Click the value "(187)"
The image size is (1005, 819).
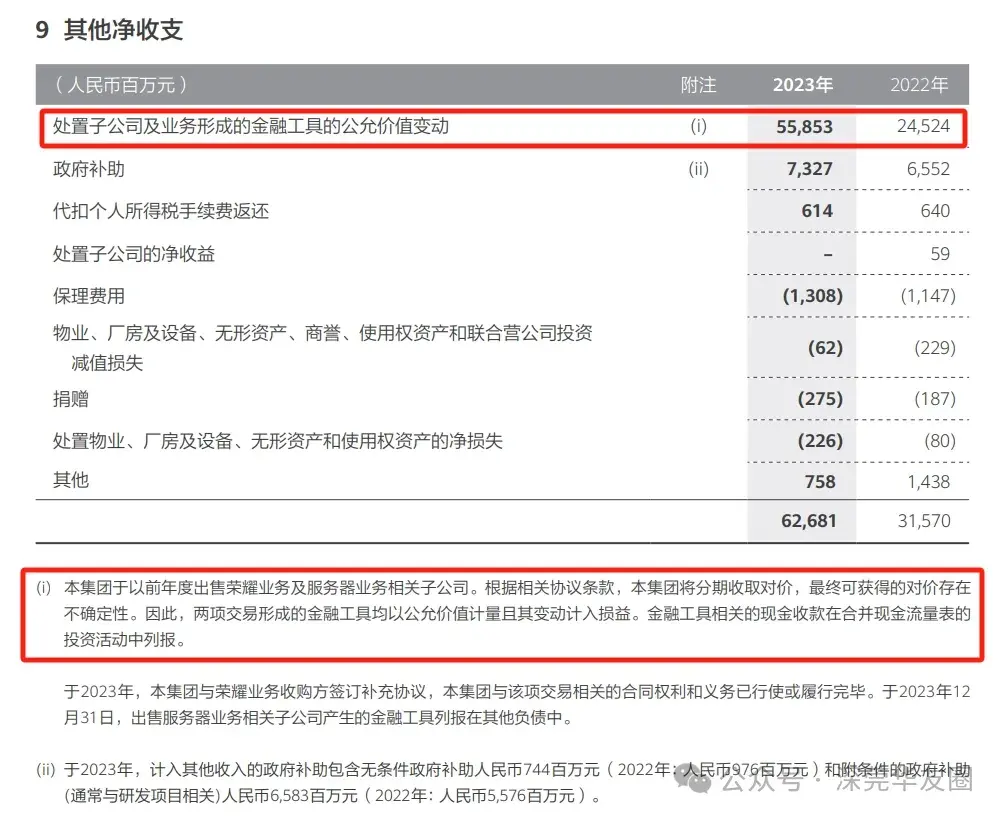point(935,399)
